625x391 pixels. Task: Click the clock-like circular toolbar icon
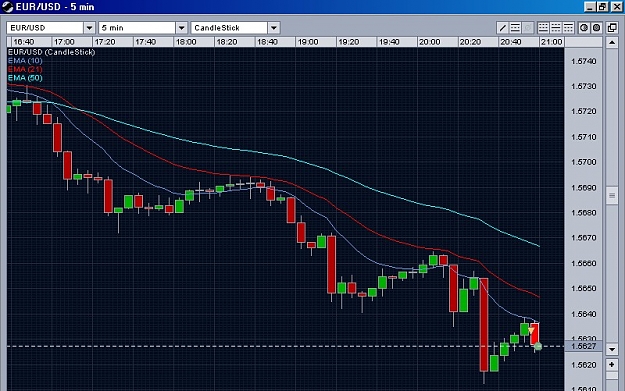point(584,28)
